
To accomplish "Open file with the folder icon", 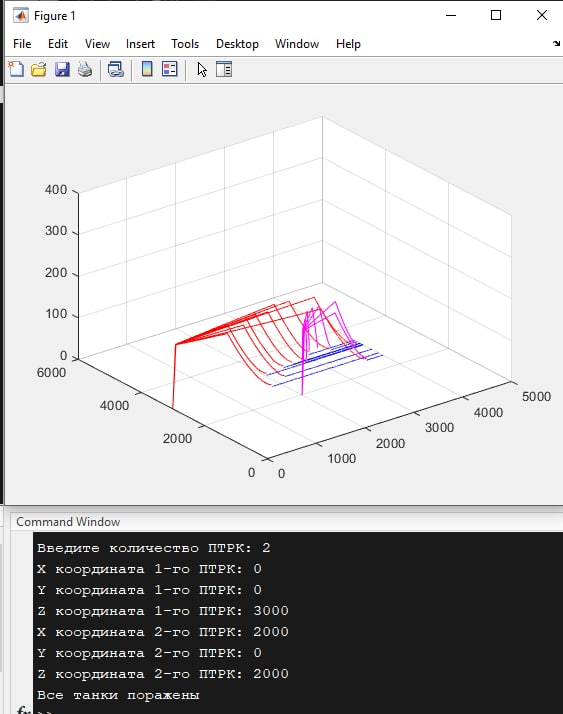I will tap(39, 69).
